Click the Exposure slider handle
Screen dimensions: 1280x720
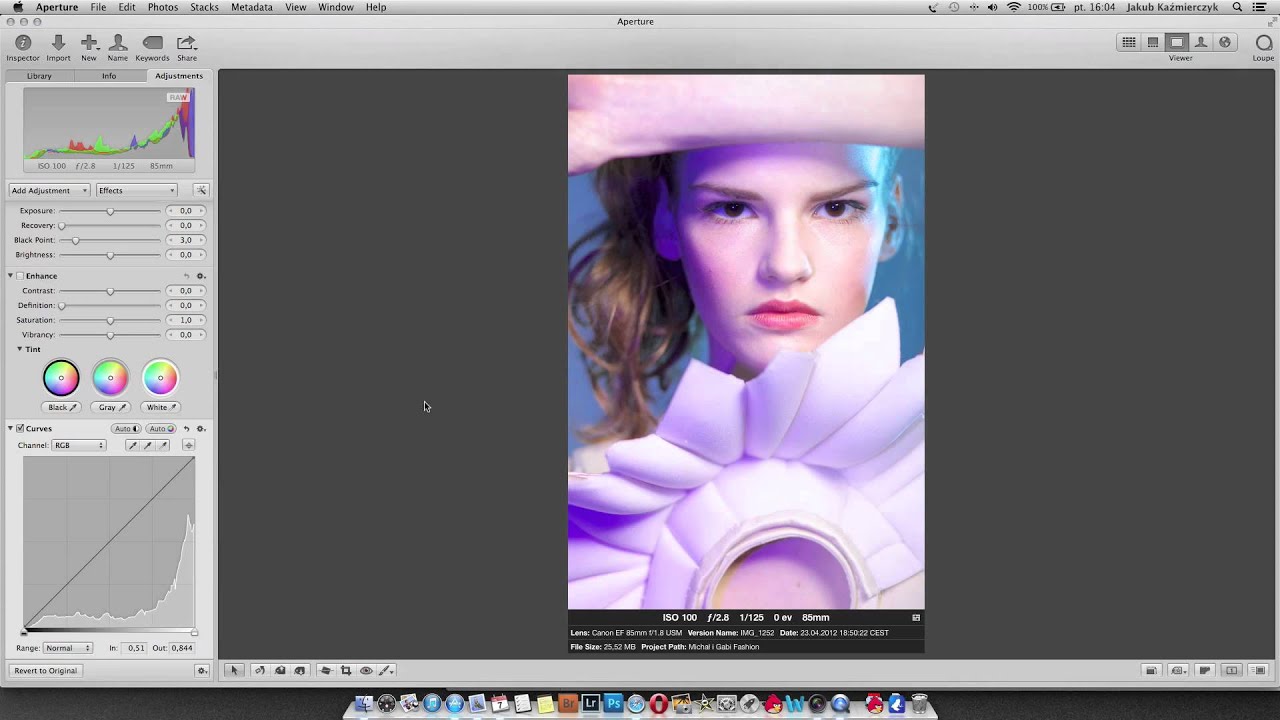coord(110,211)
